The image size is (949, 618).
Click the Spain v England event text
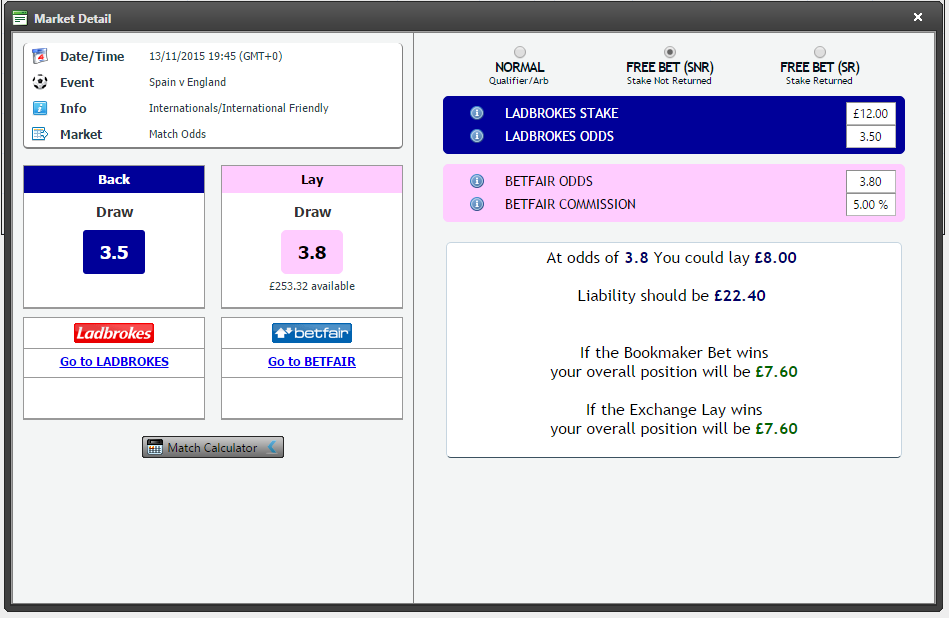188,82
